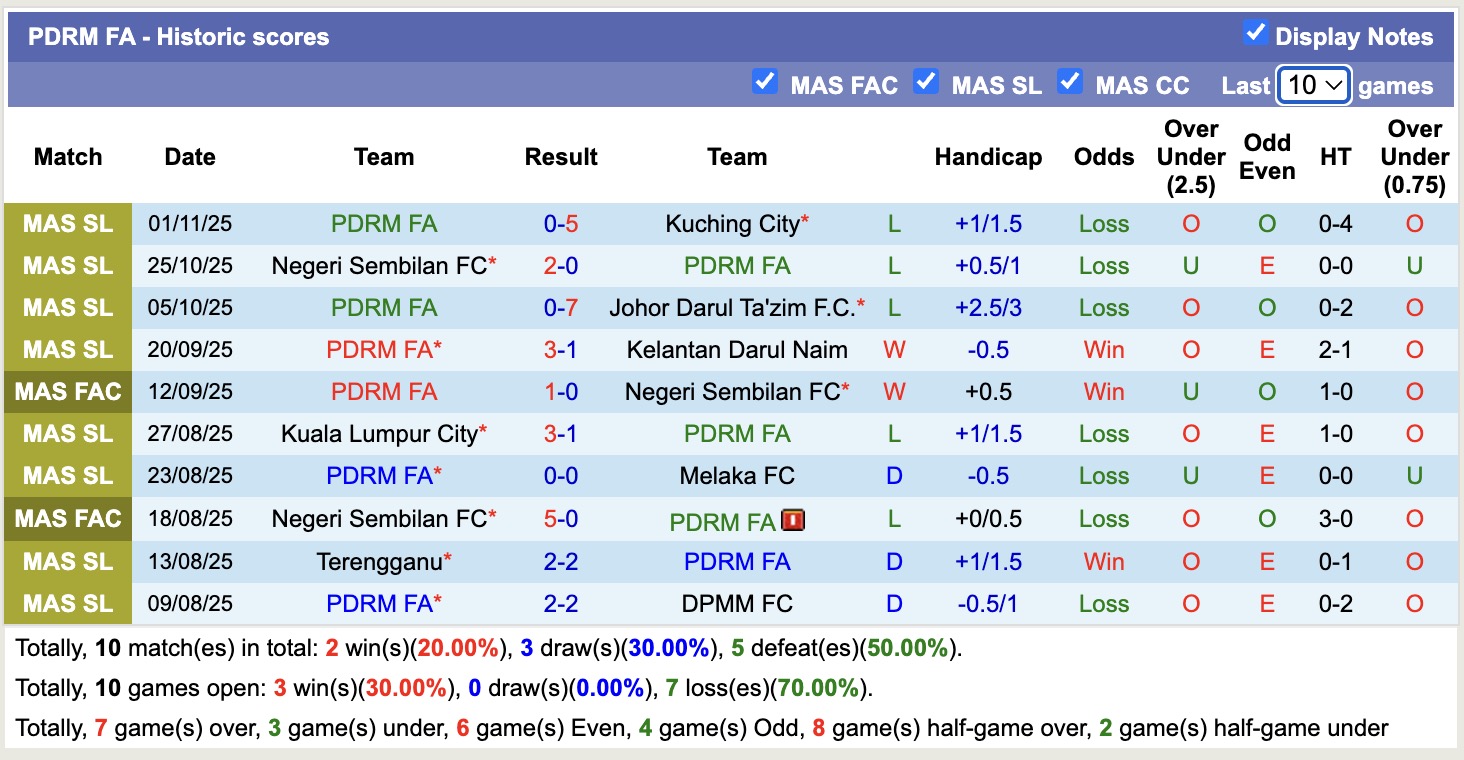The width and height of the screenshot is (1464, 760).
Task: Sort the table by the Date column
Action: [189, 157]
